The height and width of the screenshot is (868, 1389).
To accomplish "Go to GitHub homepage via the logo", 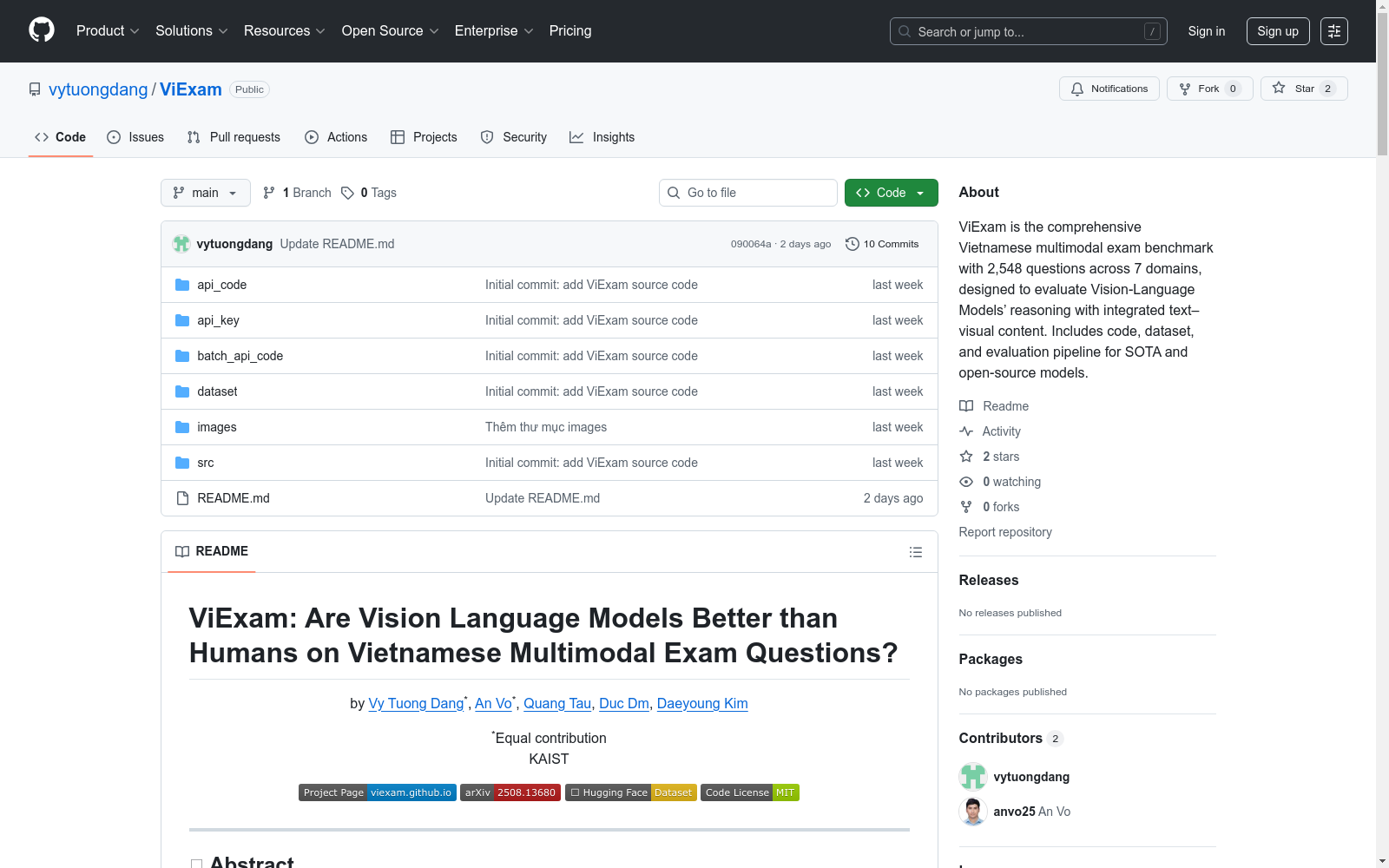I will pyautogui.click(x=42, y=30).
